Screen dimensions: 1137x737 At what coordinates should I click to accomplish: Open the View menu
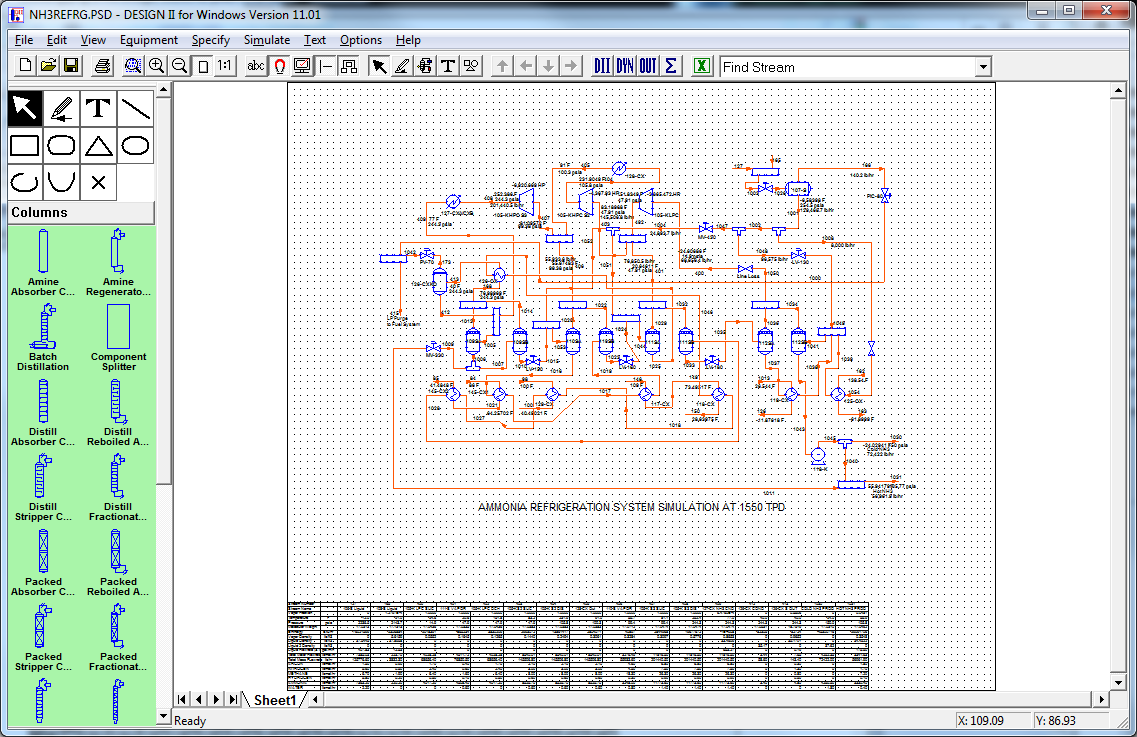[x=93, y=40]
